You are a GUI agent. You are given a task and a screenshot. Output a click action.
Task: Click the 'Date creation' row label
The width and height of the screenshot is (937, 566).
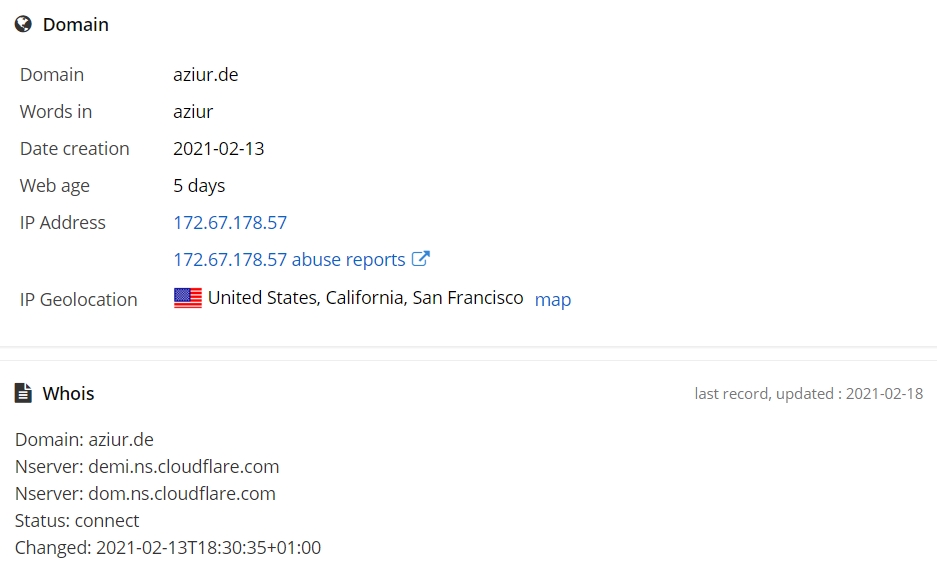tap(75, 149)
